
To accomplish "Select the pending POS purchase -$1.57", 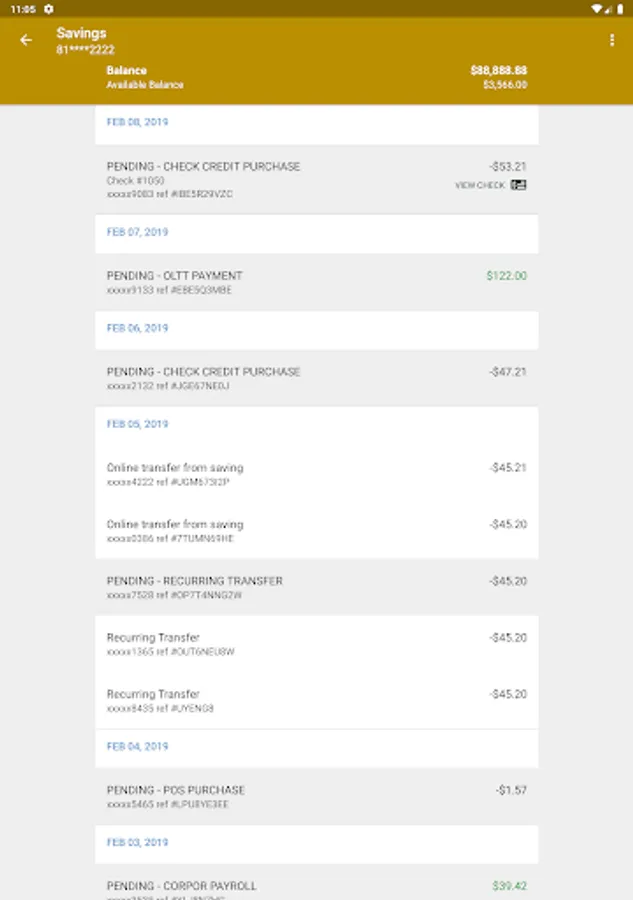I will click(x=316, y=796).
